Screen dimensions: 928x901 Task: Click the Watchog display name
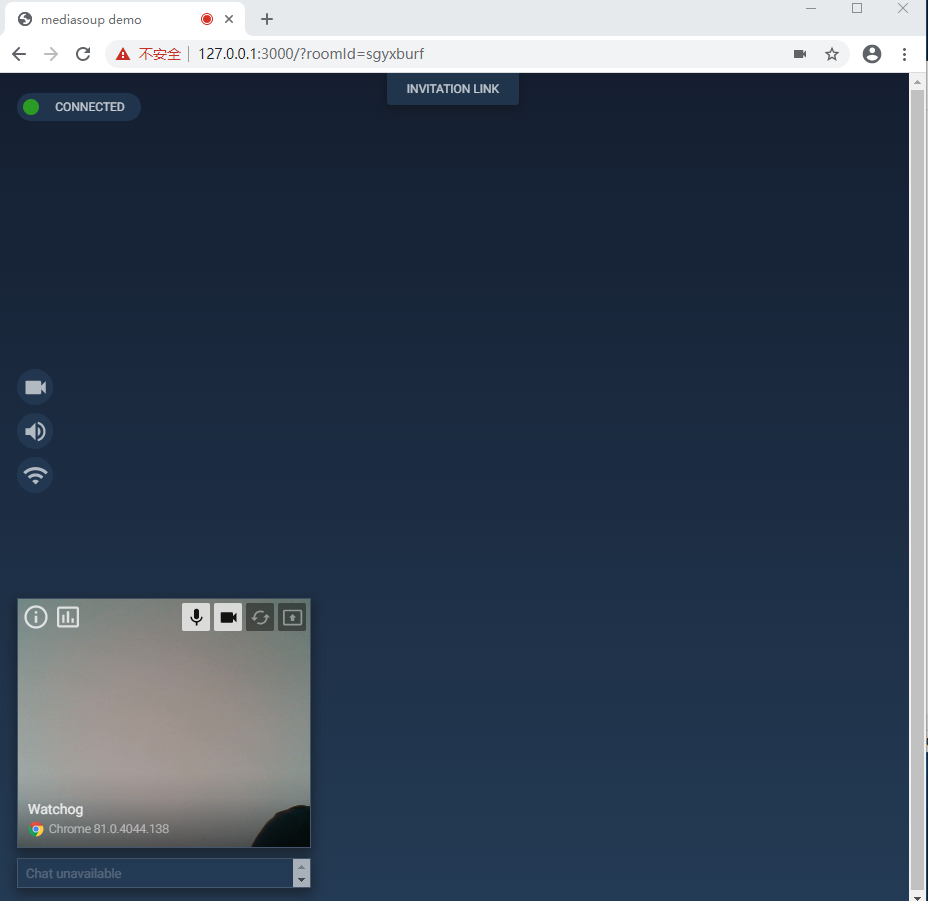[x=55, y=809]
